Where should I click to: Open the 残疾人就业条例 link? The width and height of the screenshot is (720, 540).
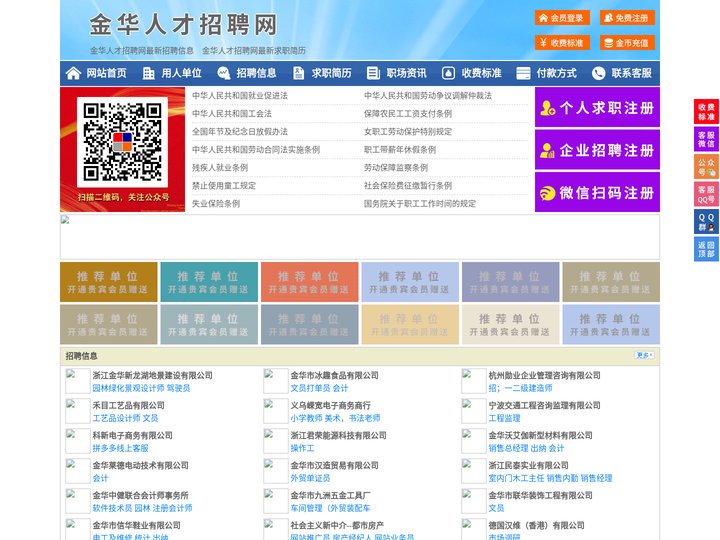pyautogui.click(x=220, y=168)
